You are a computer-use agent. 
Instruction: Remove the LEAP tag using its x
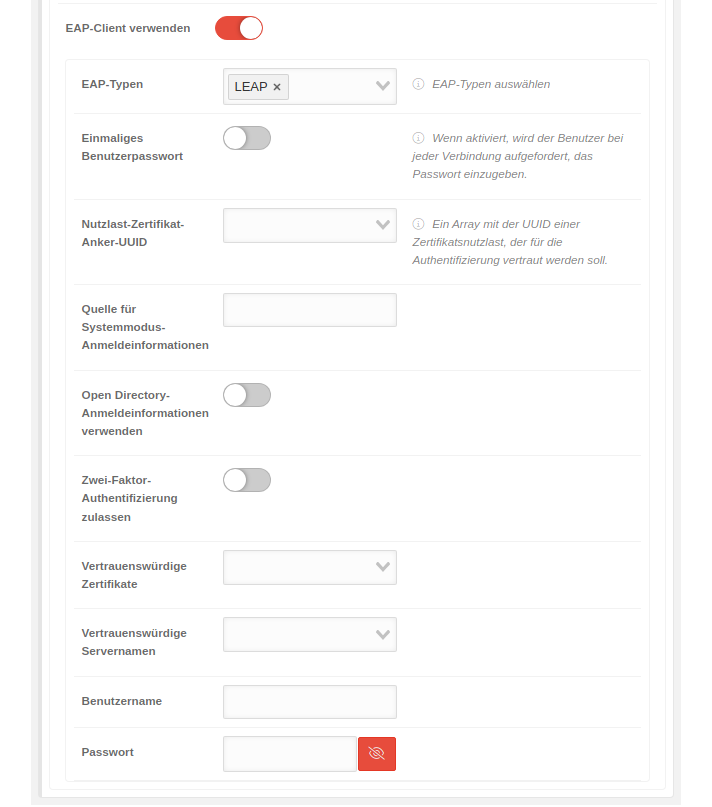coord(277,87)
